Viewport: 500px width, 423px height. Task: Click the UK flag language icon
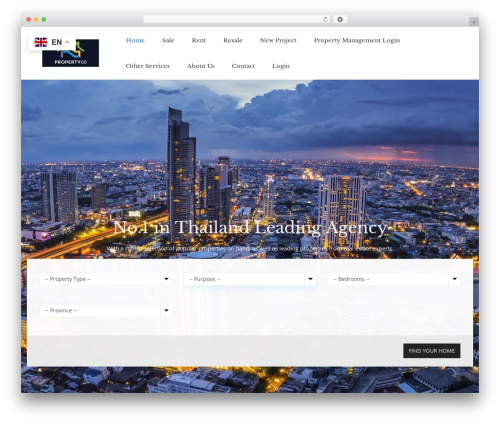click(x=41, y=42)
